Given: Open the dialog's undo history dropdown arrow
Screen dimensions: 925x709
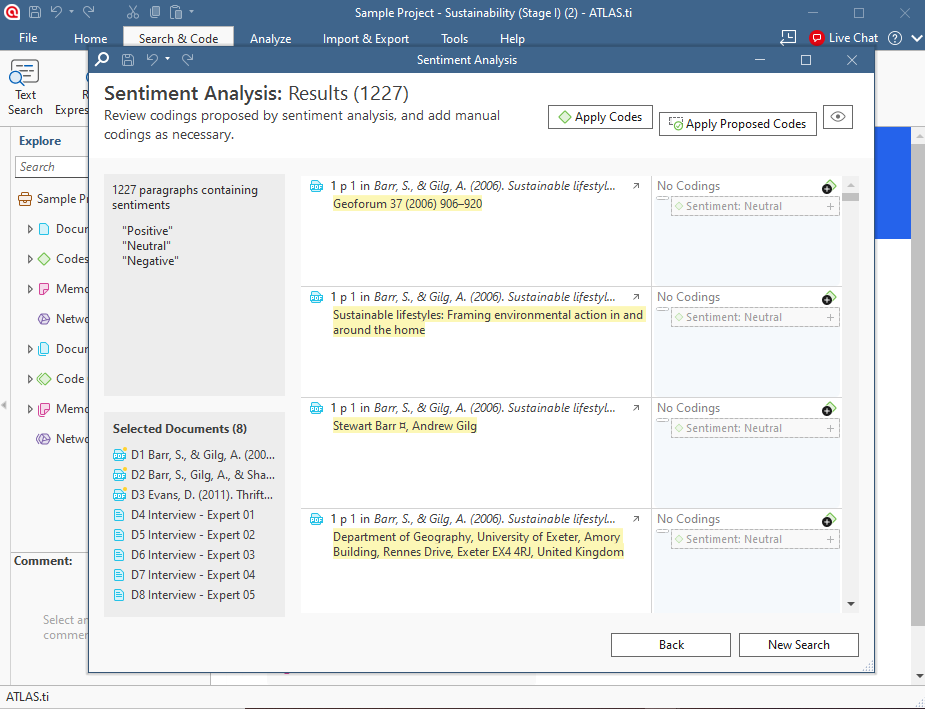Looking at the screenshot, I should click(x=168, y=59).
